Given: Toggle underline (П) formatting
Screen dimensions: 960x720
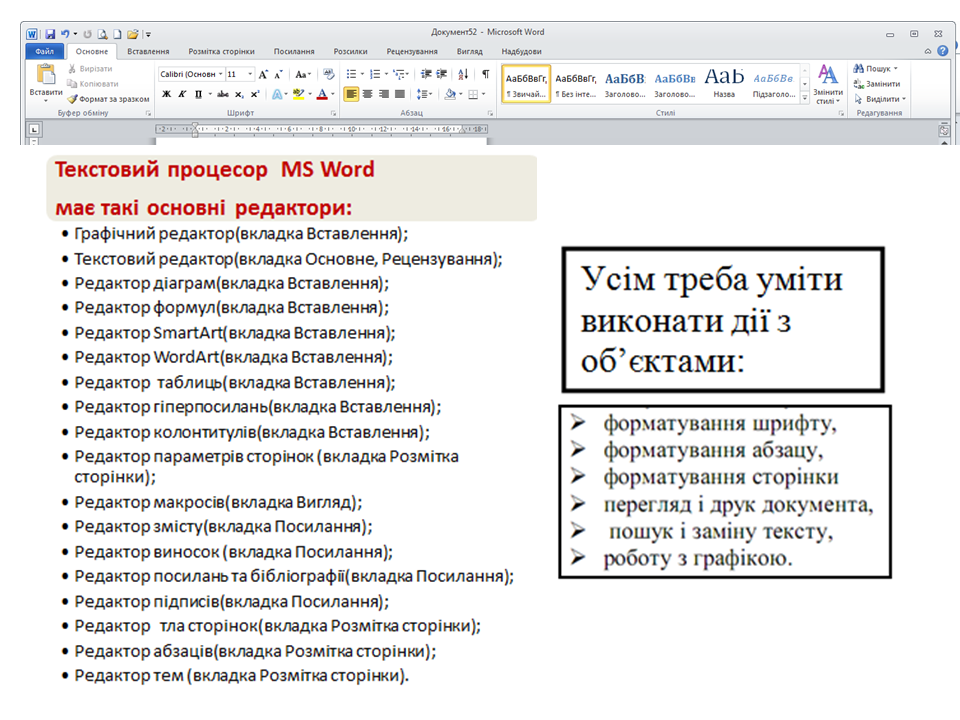Looking at the screenshot, I should (x=198, y=94).
